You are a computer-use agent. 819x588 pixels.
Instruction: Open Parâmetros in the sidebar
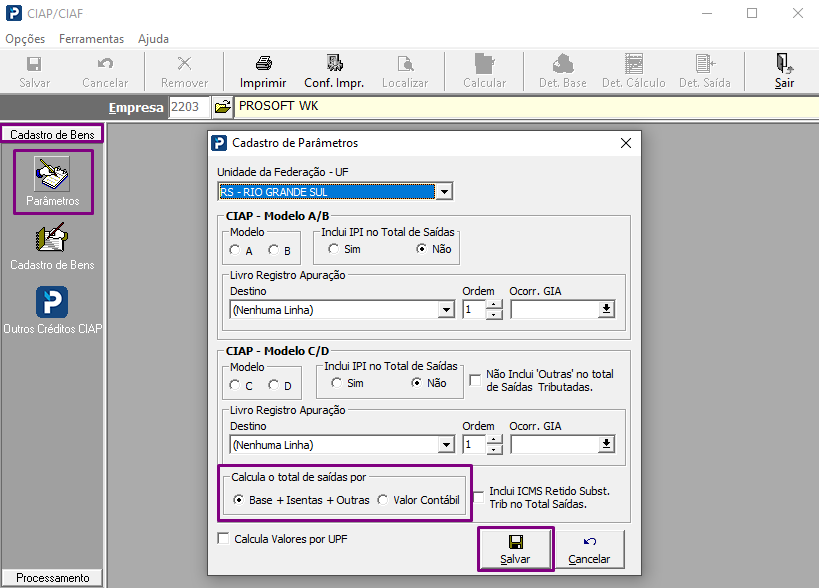(x=53, y=181)
